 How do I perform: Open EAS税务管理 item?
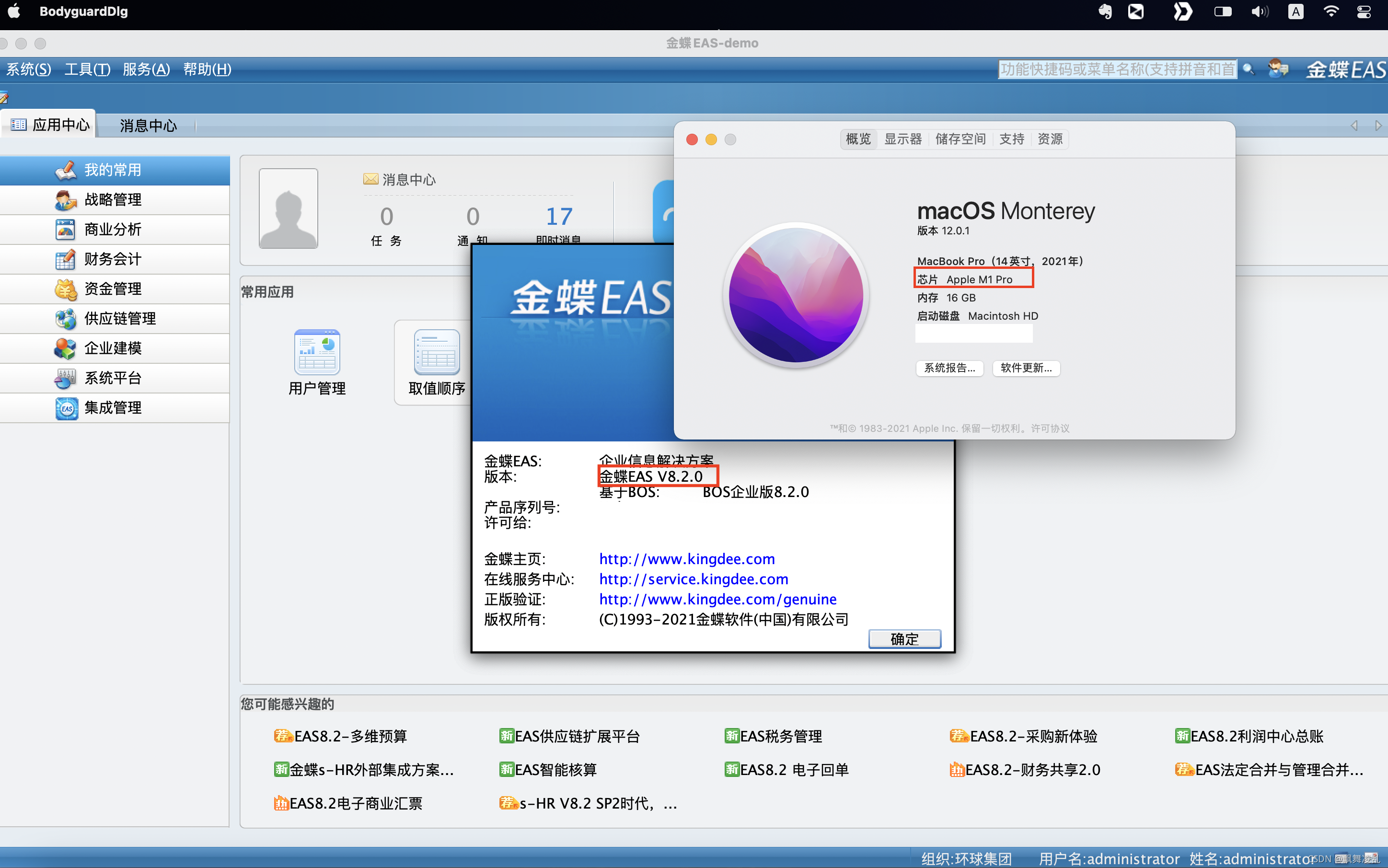[773, 737]
